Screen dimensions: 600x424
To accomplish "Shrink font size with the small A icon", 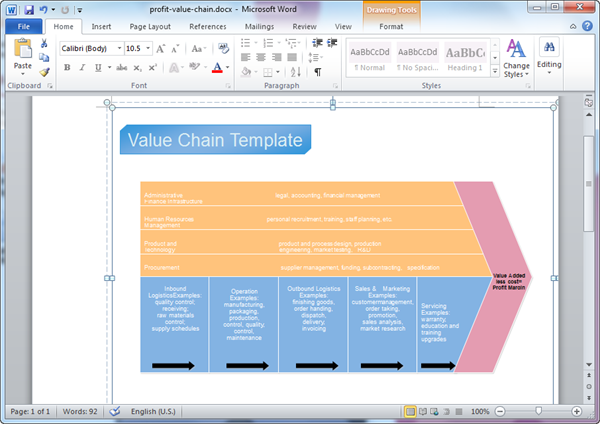I will click(175, 49).
